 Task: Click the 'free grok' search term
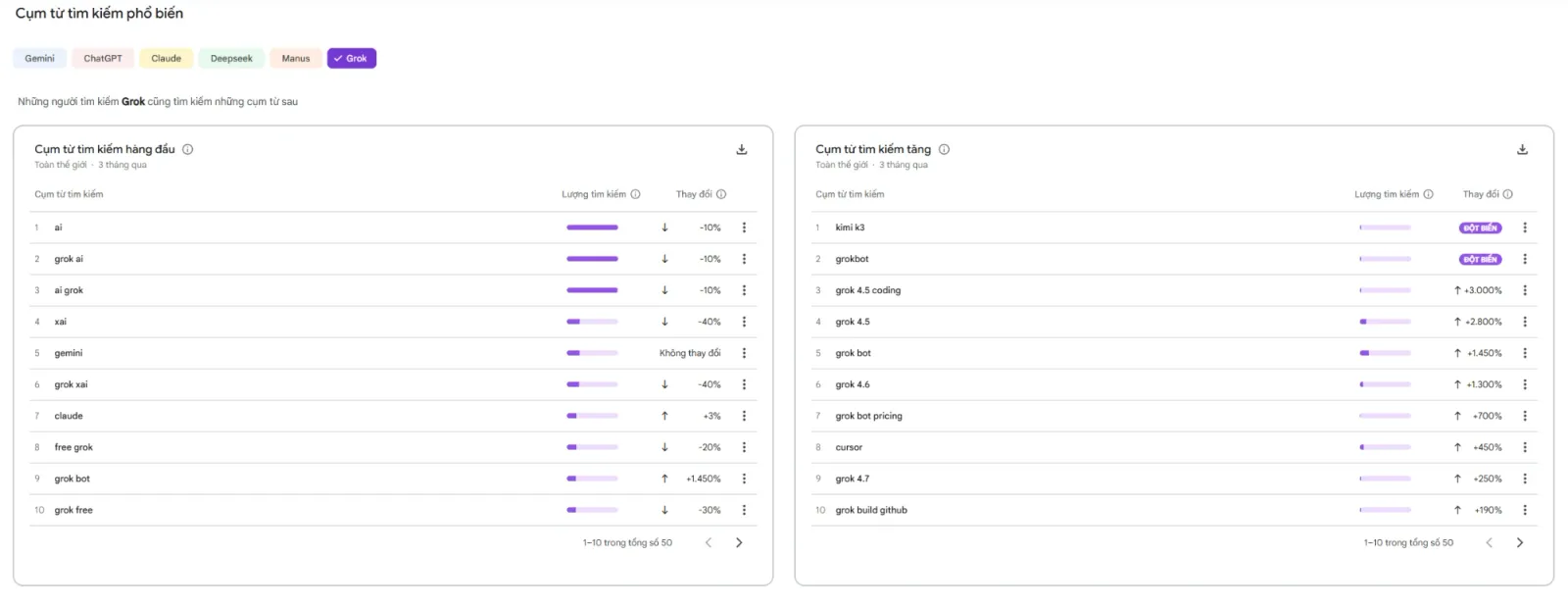73,447
